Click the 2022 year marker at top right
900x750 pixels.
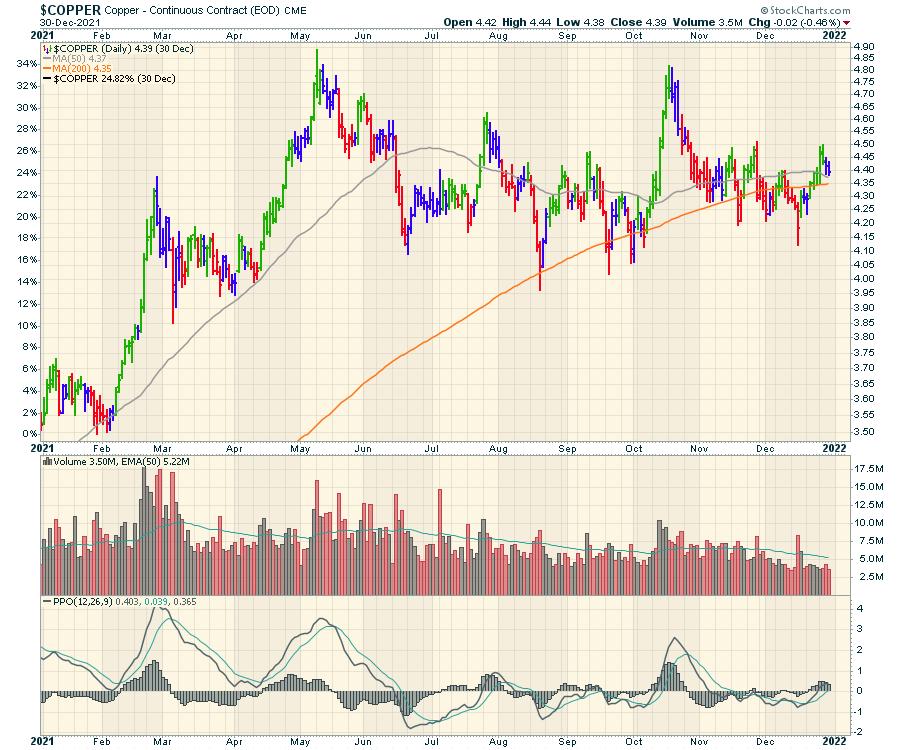coord(834,33)
